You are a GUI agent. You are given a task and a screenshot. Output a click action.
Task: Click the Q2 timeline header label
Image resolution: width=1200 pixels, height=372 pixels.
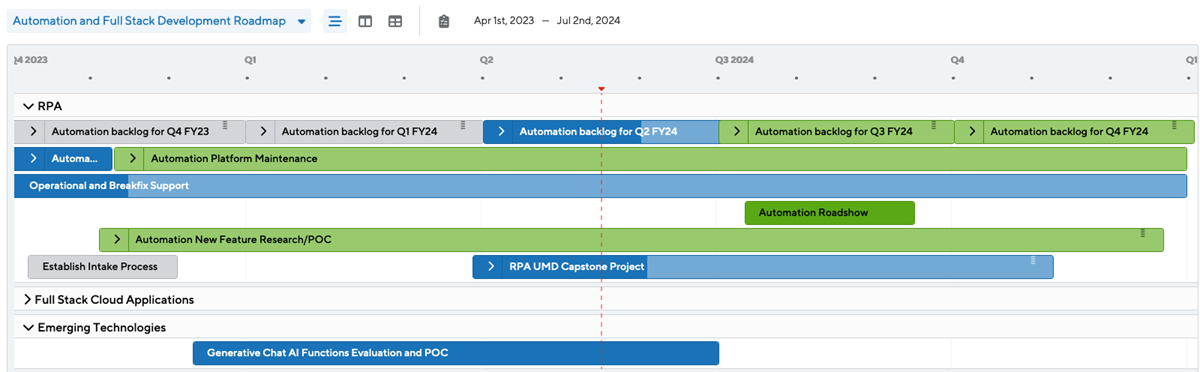[x=487, y=60]
